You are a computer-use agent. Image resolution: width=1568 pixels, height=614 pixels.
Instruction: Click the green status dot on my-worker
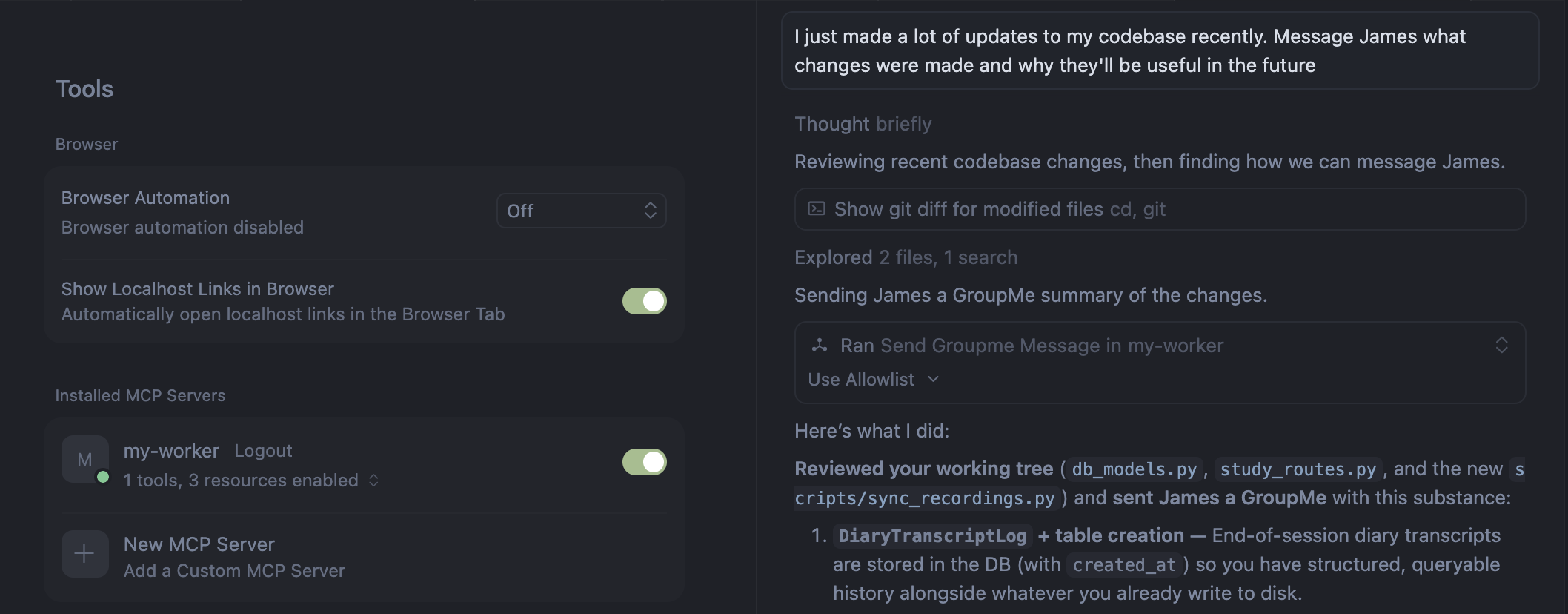coord(103,477)
